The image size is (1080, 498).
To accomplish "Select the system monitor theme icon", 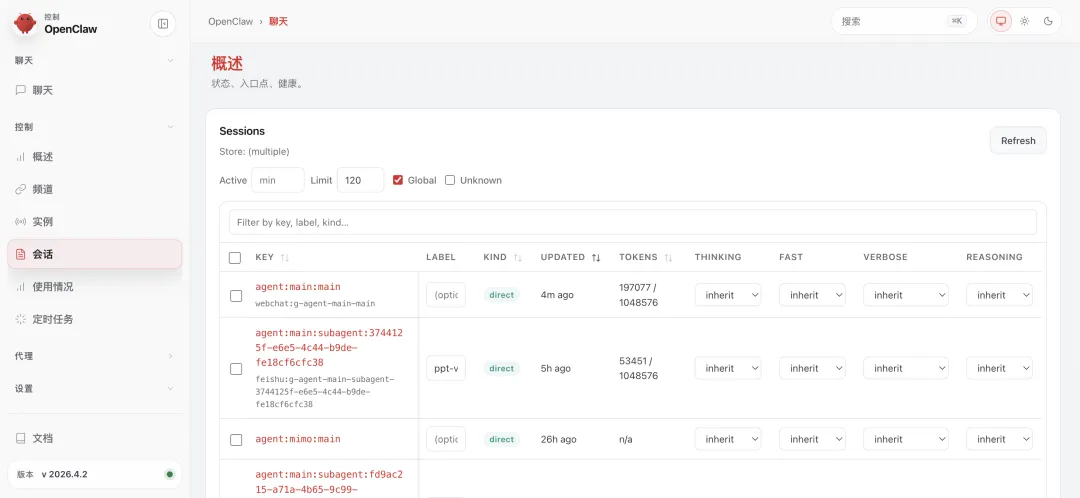I will (x=1001, y=21).
